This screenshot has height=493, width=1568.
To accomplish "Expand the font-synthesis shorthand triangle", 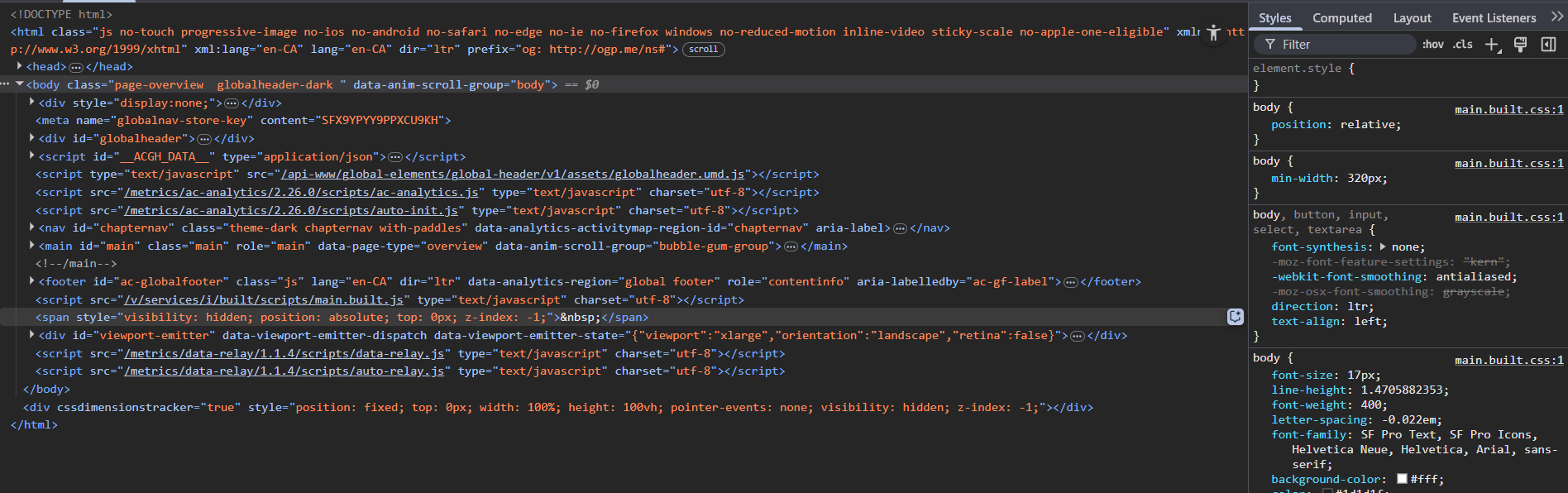I will [x=1383, y=247].
